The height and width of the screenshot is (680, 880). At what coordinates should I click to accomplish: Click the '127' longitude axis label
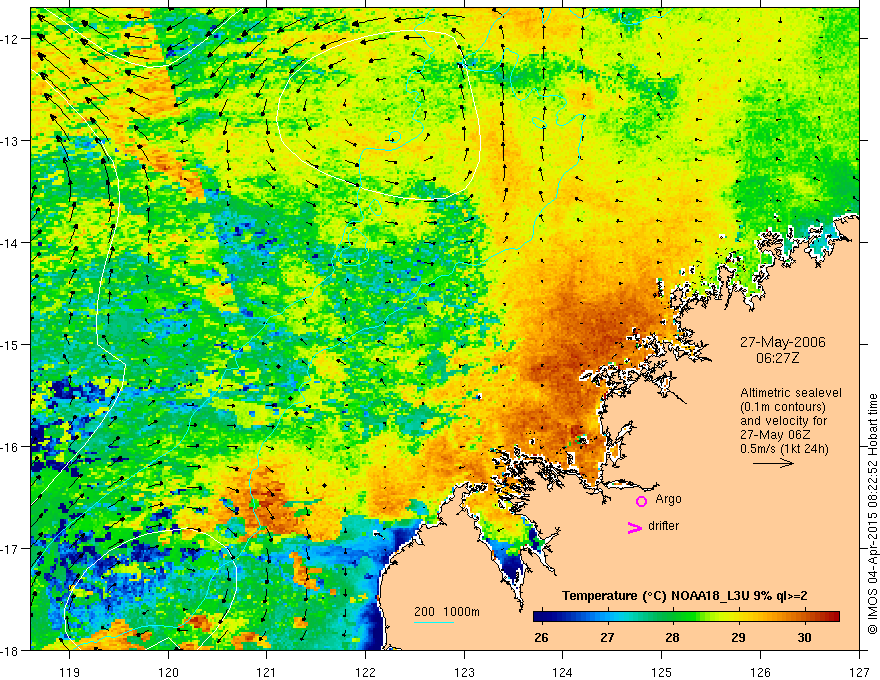point(859,672)
